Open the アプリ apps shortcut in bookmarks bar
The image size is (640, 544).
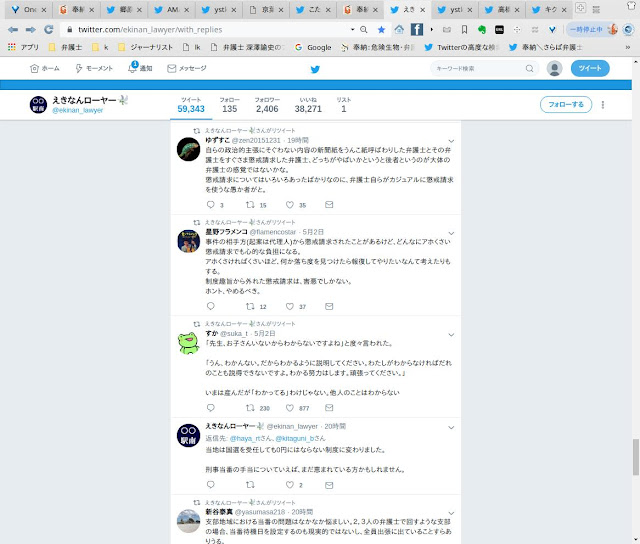[23, 47]
